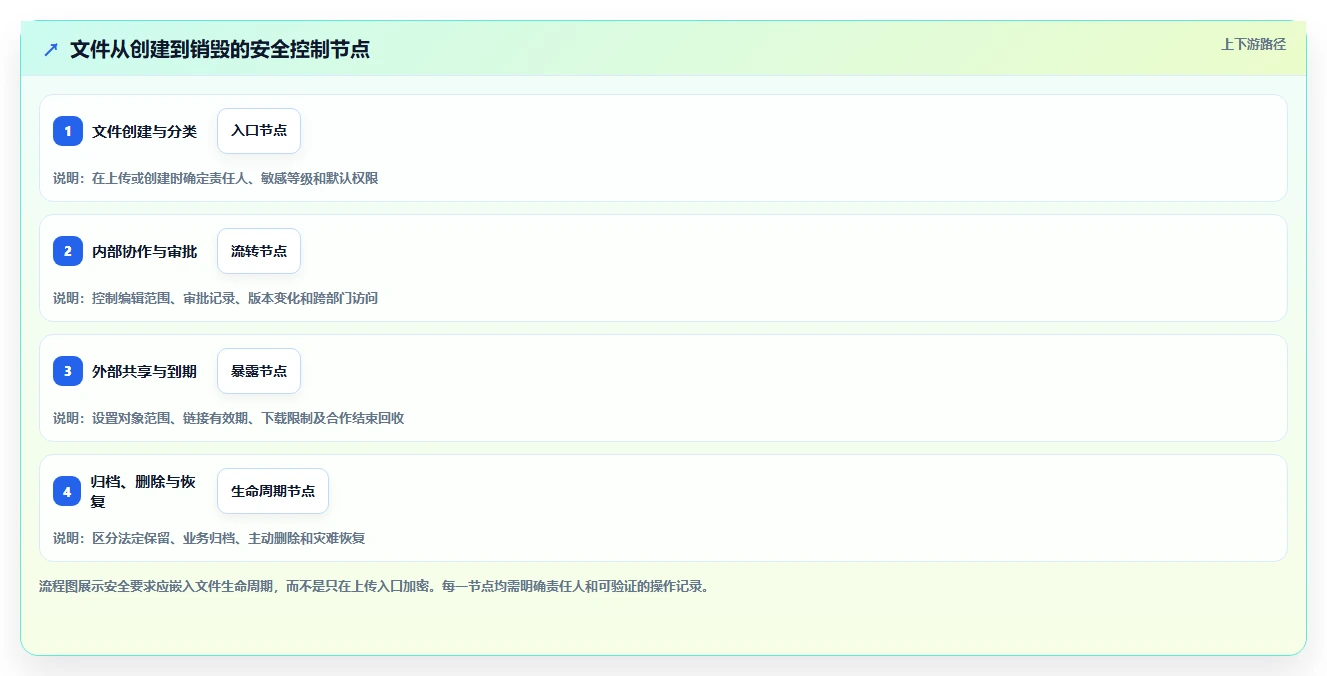Click the footer note starting 流程图展示安全要求
The height and width of the screenshot is (676, 1327).
coord(374,586)
